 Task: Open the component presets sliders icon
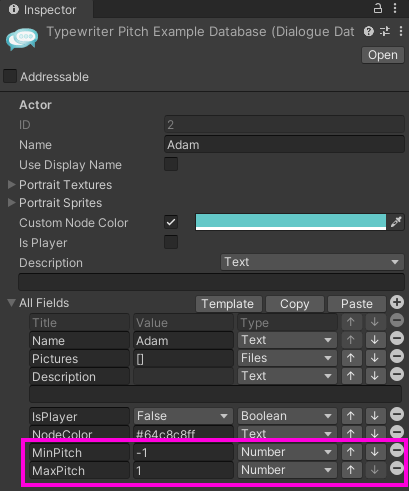point(385,31)
